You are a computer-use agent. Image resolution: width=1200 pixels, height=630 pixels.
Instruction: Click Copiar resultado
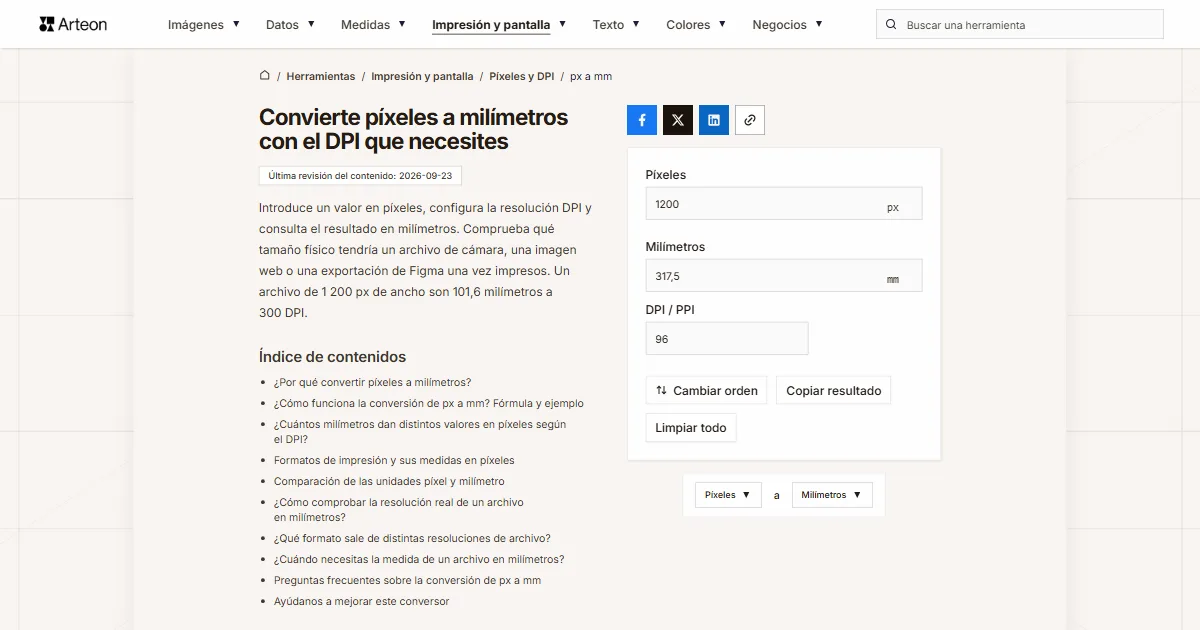pos(834,390)
